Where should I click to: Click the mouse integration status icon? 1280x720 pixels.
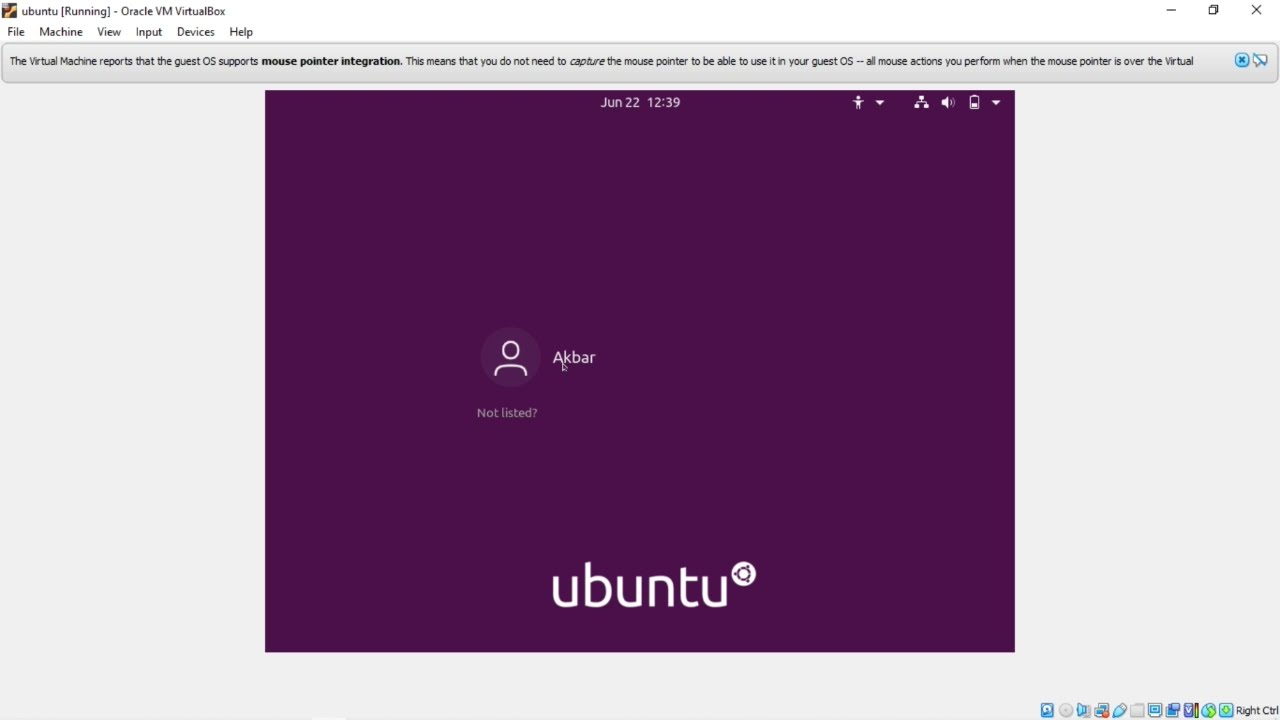(x=1209, y=710)
